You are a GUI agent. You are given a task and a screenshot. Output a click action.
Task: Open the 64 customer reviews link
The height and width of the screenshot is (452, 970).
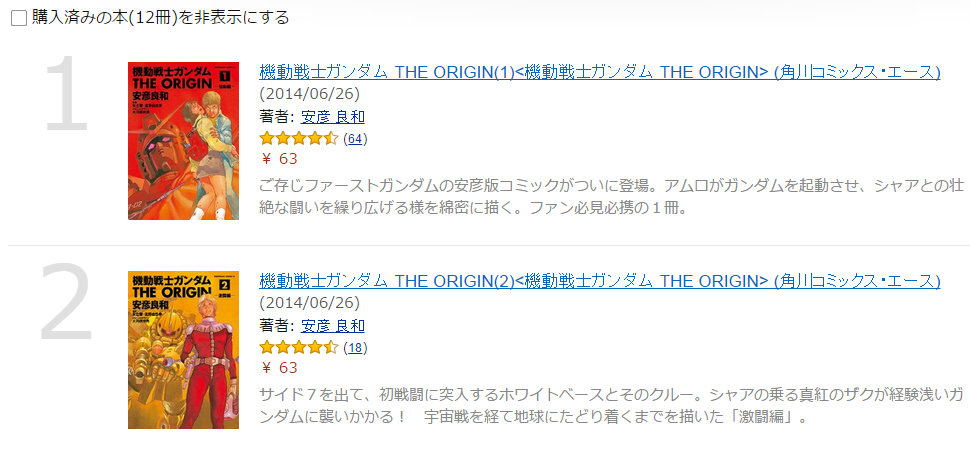pyautogui.click(x=354, y=139)
